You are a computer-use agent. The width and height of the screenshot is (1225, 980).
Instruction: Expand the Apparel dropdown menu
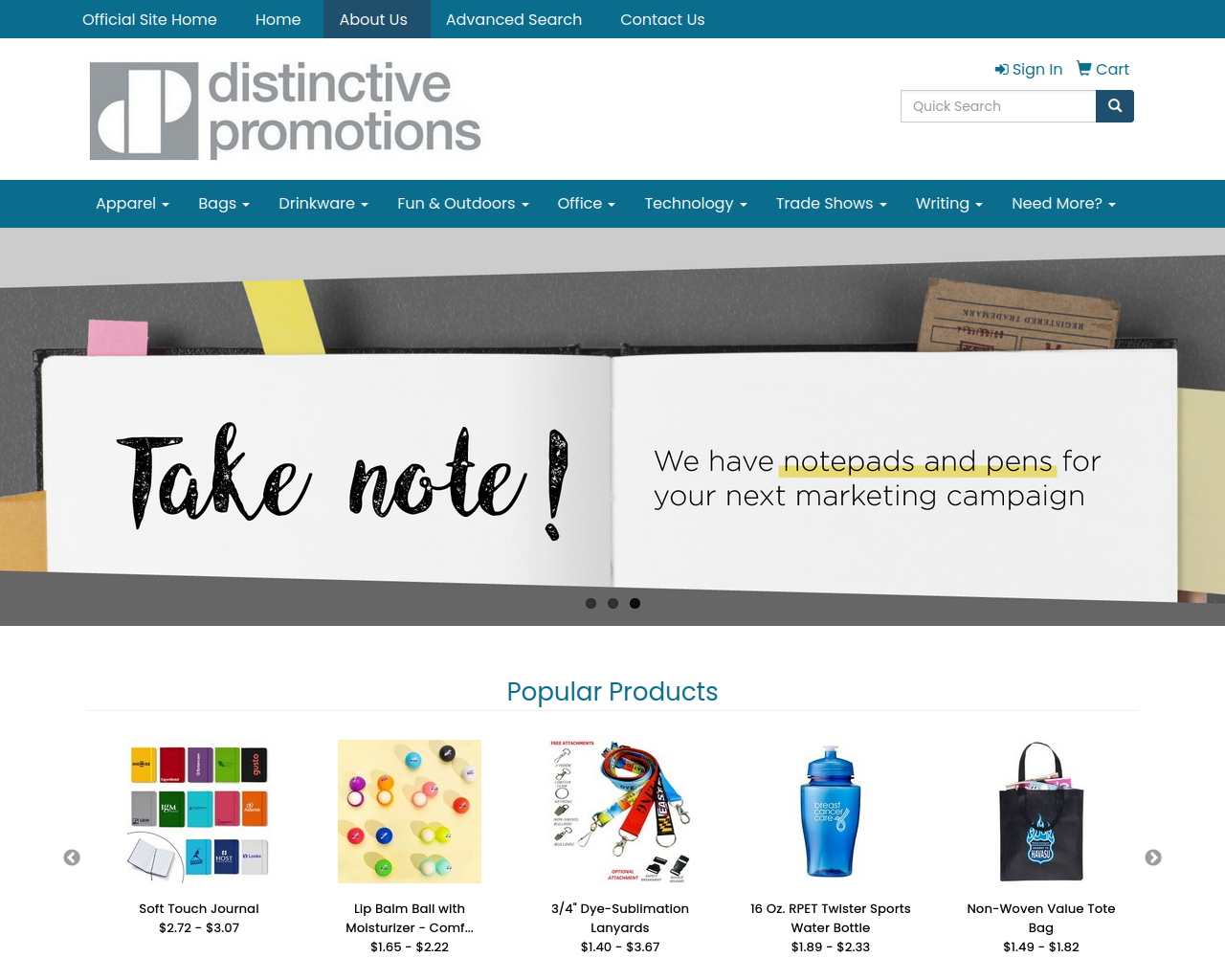tap(132, 204)
